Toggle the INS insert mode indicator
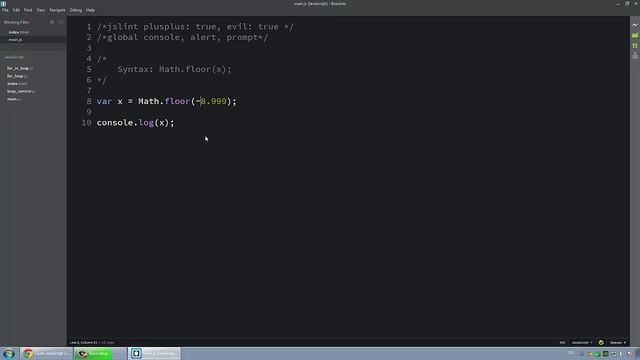Screen dimensions: 640x360 coord(562,342)
